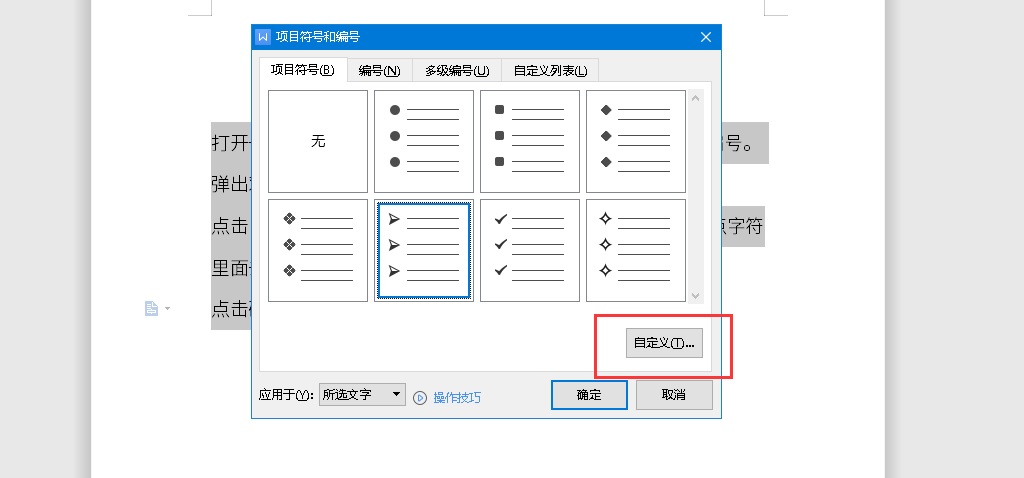Click the document icon in left margin

pos(152,309)
